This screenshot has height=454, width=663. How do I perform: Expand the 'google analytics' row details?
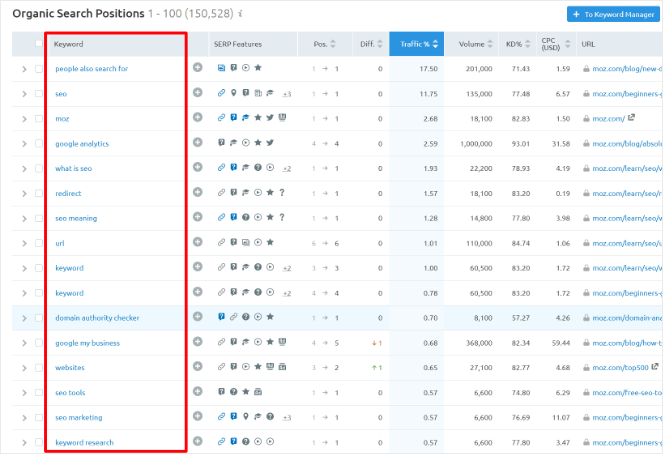coord(24,144)
